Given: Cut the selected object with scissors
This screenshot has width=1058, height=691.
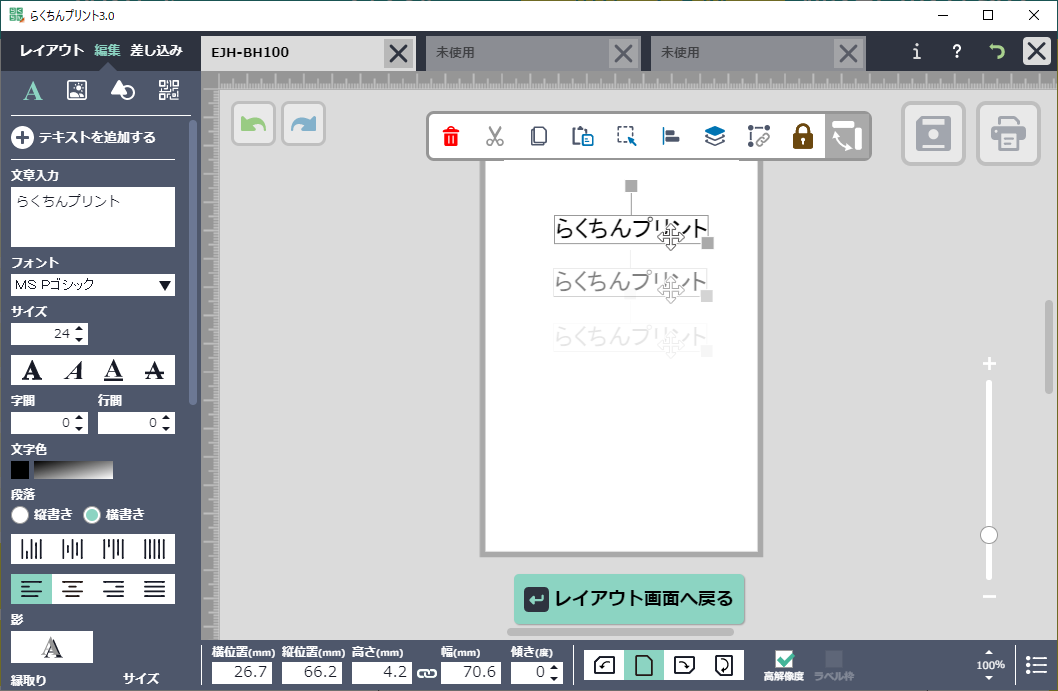Looking at the screenshot, I should point(495,136).
